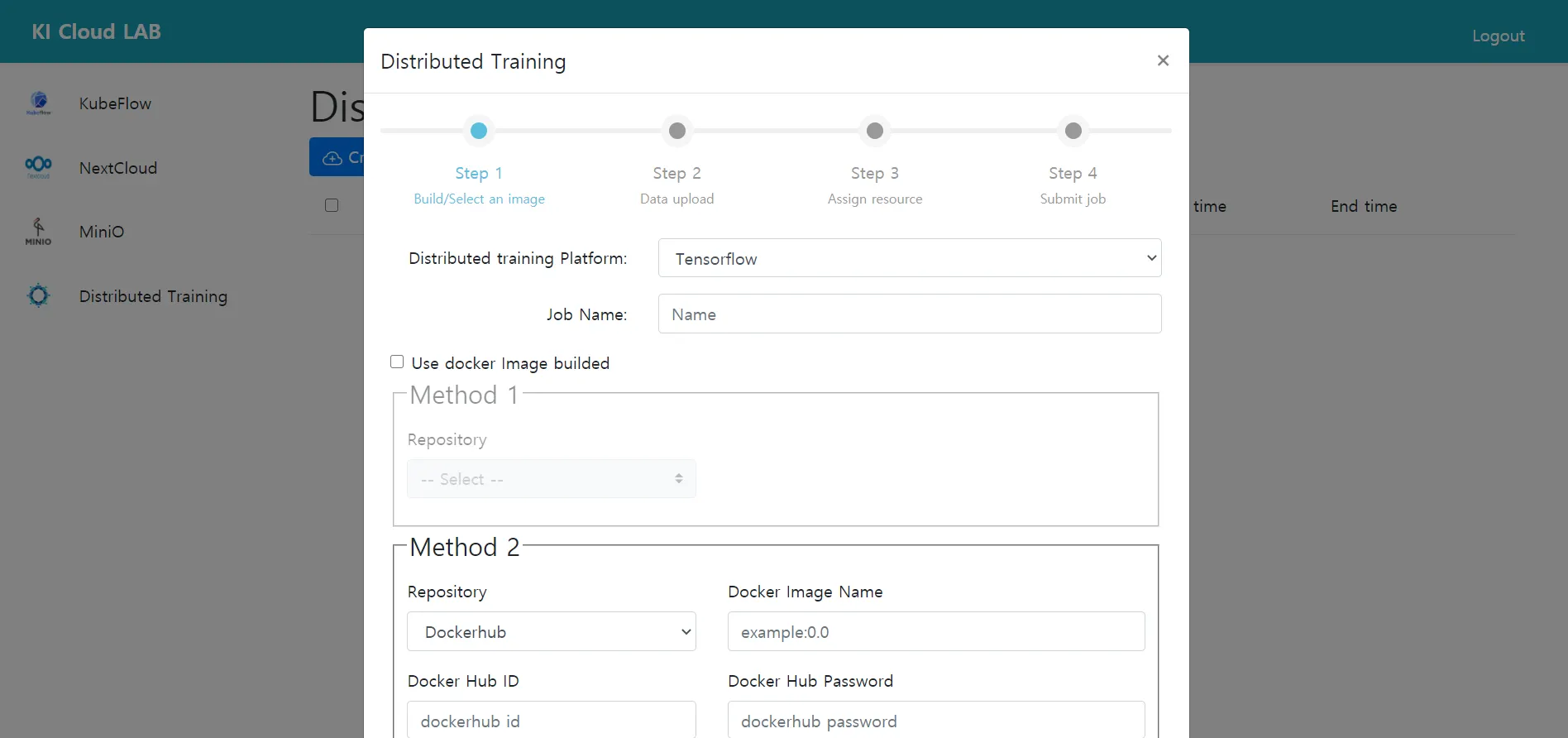The width and height of the screenshot is (1568, 738).
Task: Click the Step 4 progress circle
Action: 1073,131
